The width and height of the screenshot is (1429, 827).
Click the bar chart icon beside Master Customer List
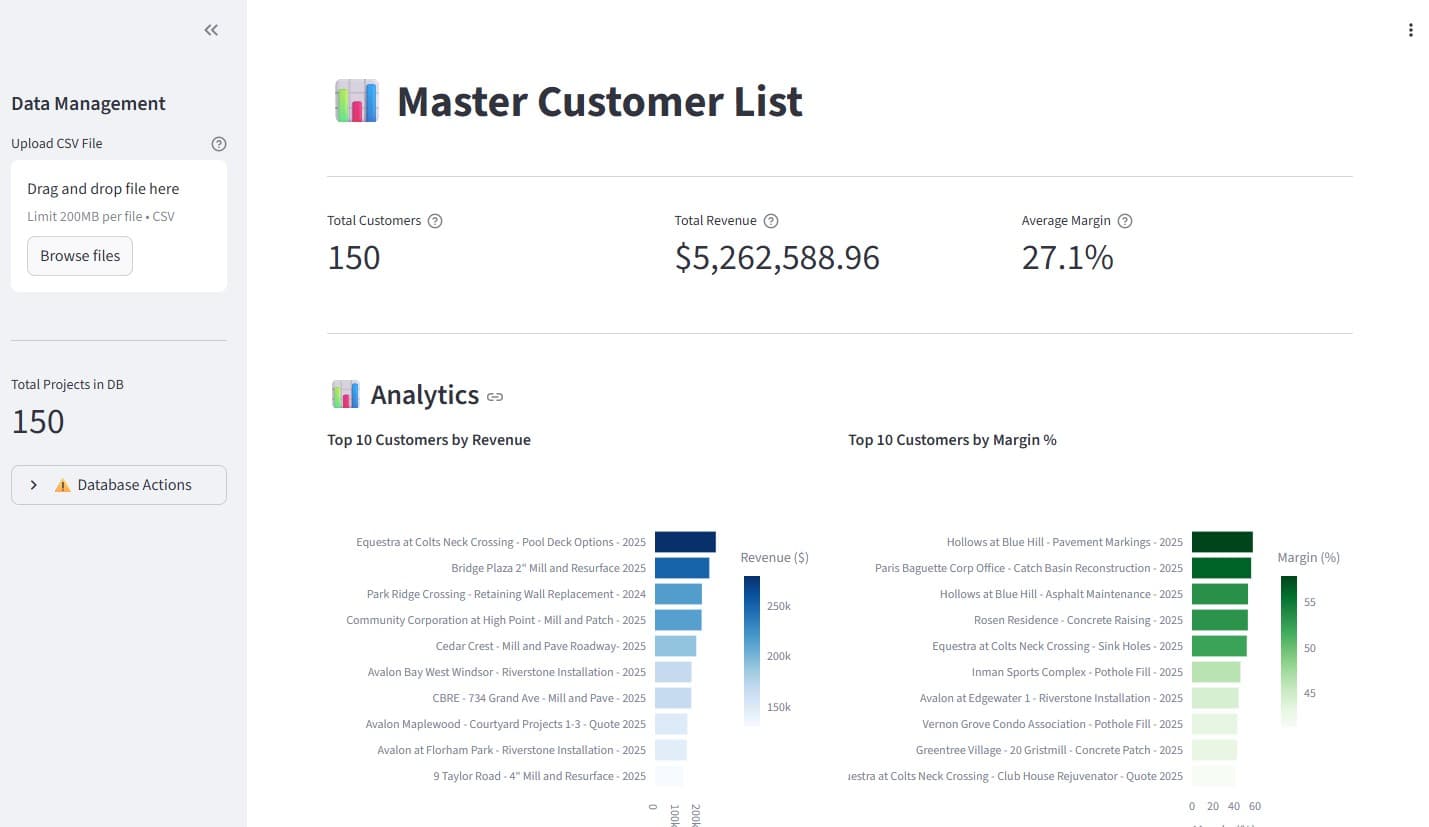pos(356,100)
